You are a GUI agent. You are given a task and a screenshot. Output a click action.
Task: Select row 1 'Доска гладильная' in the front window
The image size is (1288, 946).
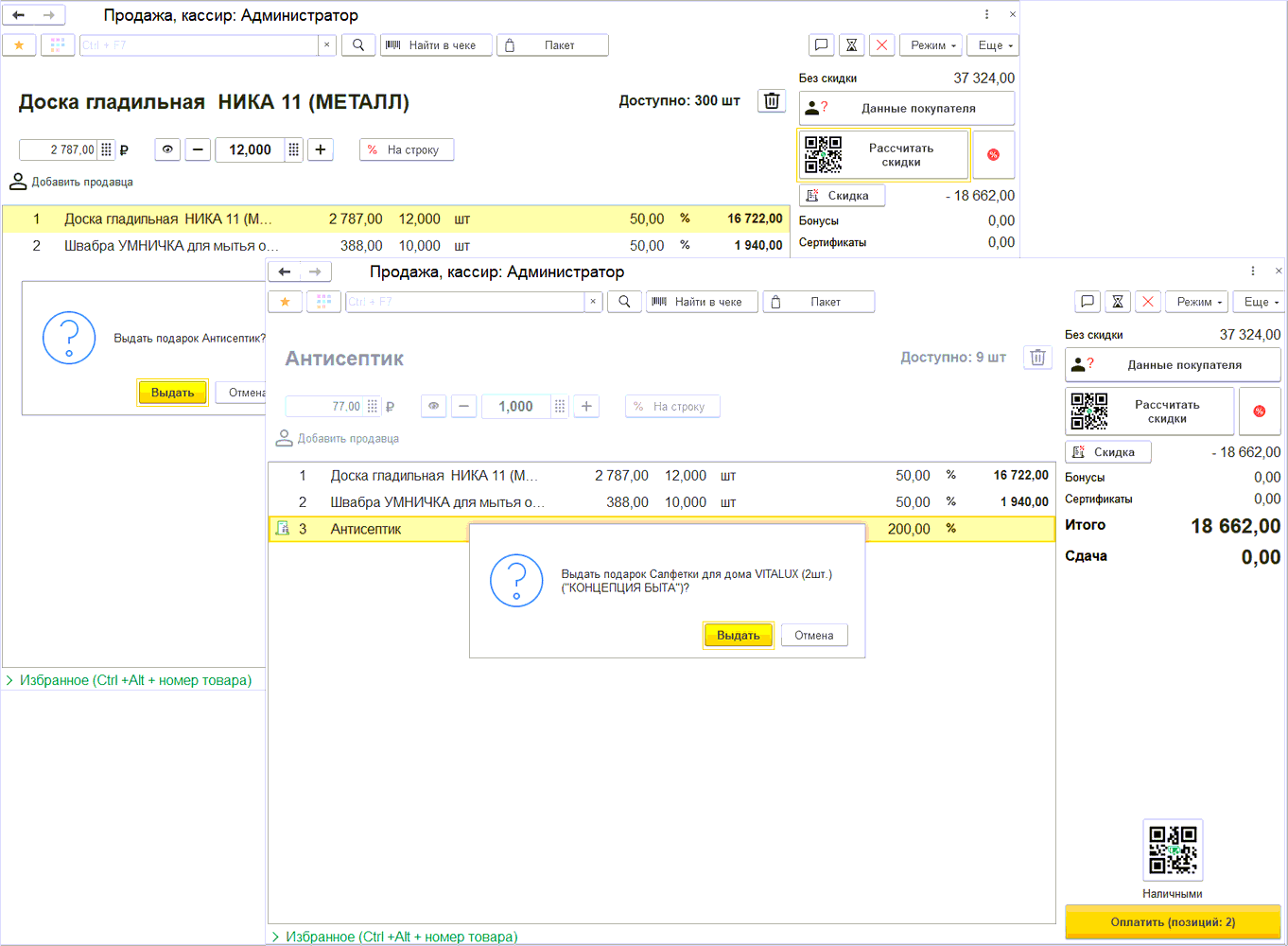click(x=661, y=476)
